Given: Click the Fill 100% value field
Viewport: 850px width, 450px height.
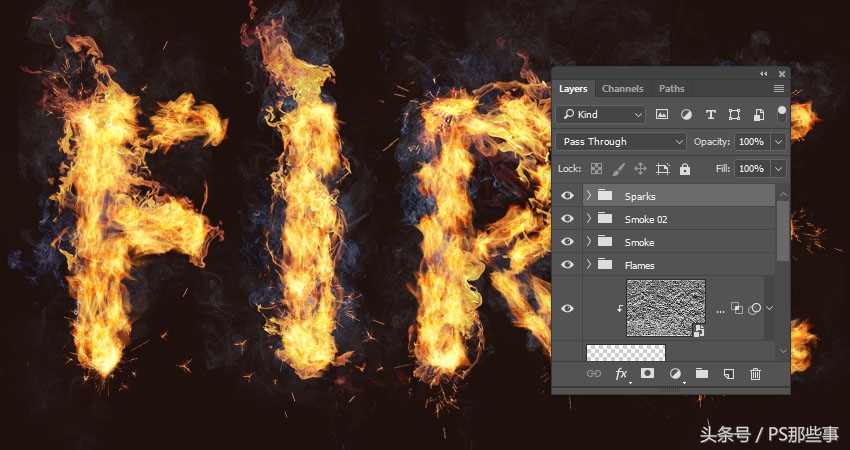Looking at the screenshot, I should 752,169.
